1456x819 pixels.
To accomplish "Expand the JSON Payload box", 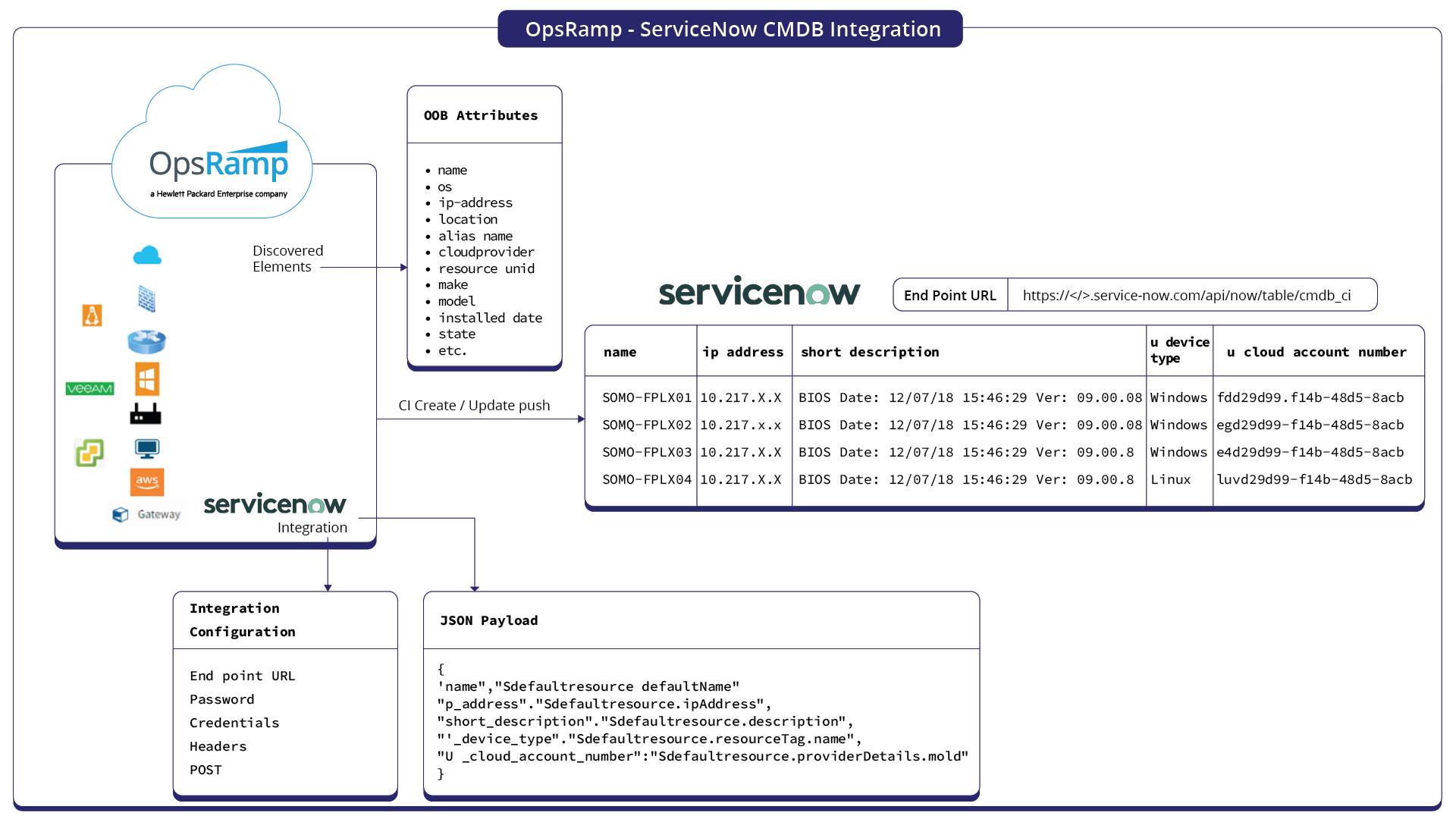I will pos(489,620).
